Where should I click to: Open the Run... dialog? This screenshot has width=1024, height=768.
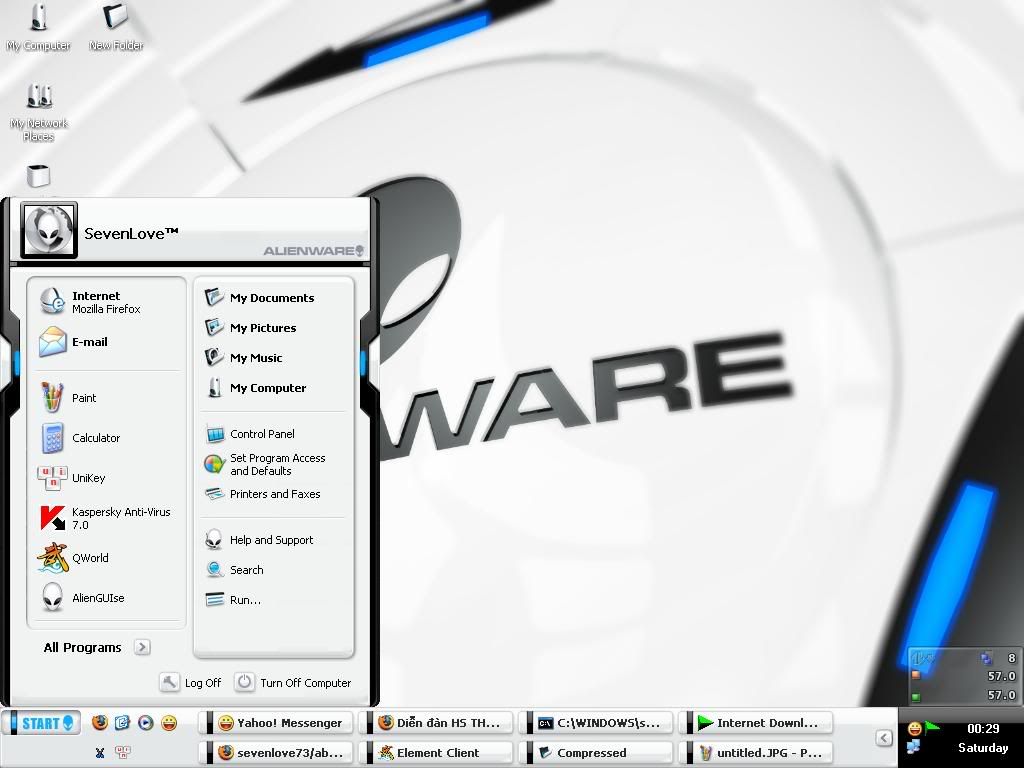coord(273,600)
